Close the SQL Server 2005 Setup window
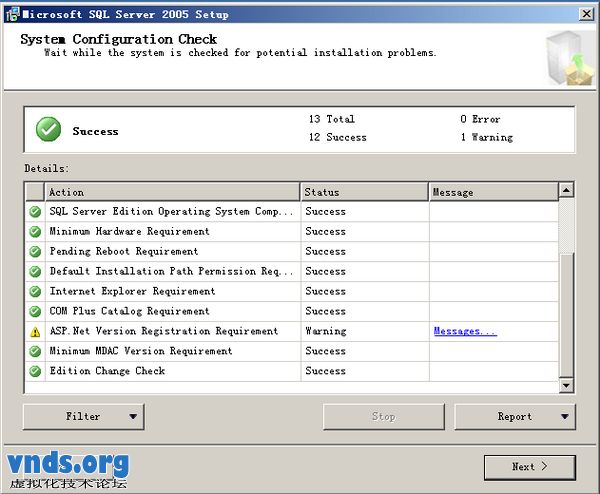The image size is (600, 494). click(586, 14)
